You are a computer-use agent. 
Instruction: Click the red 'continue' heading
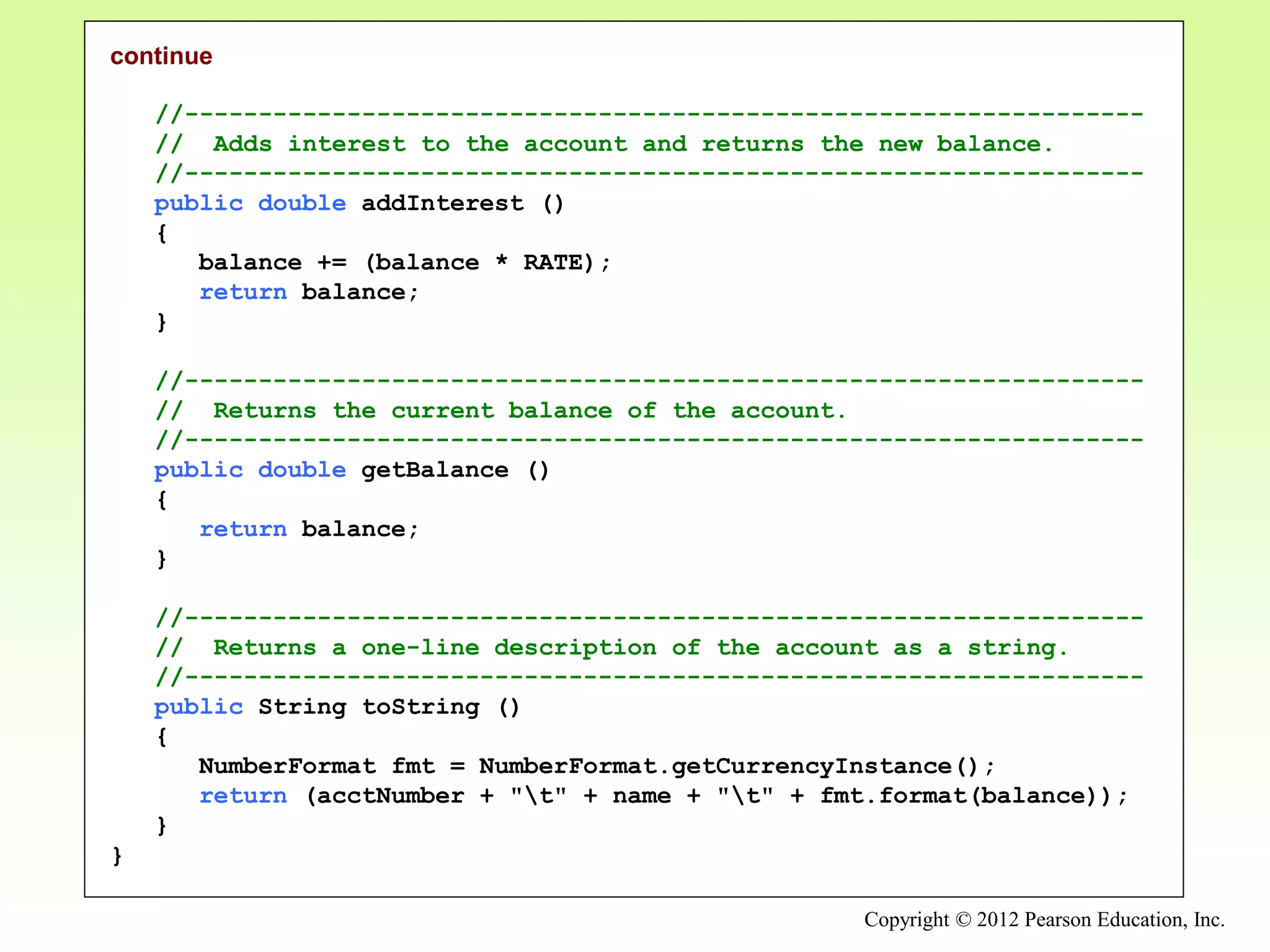point(161,56)
